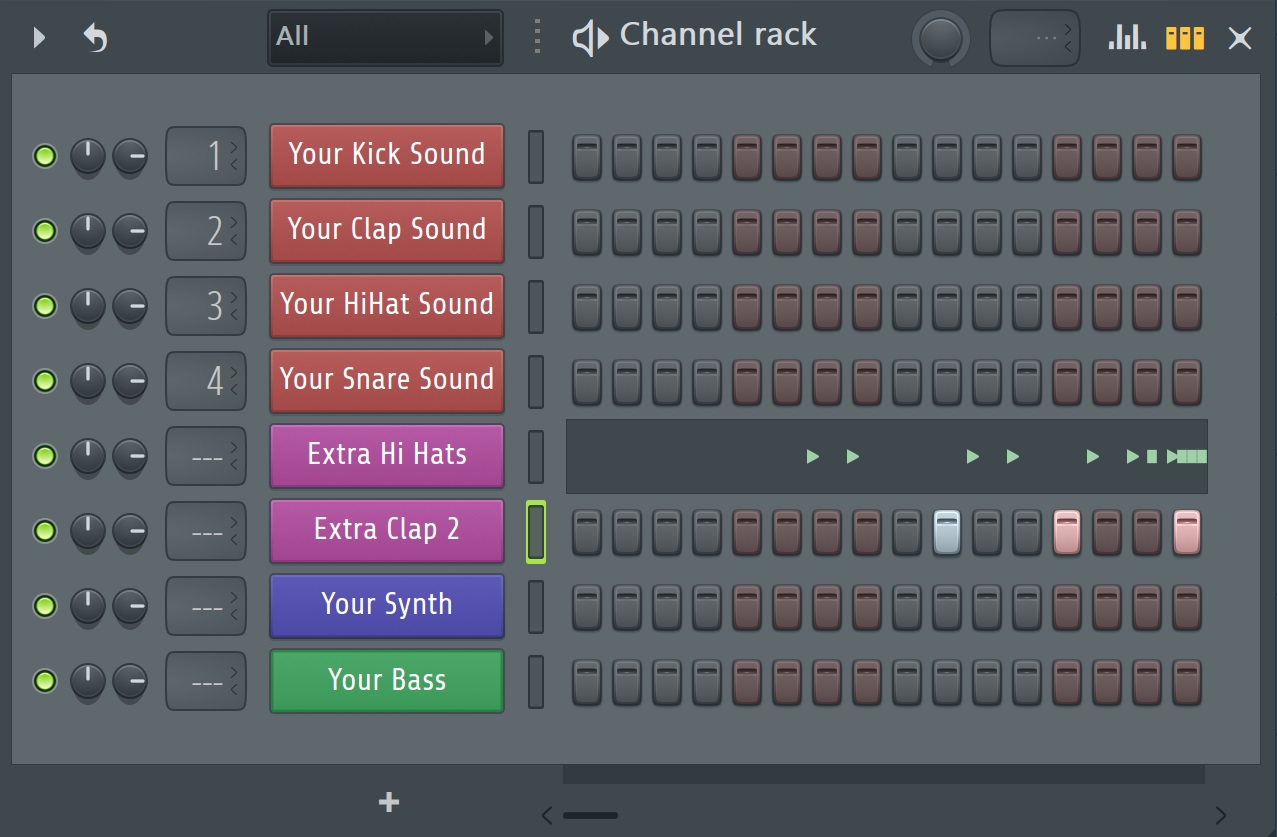Disable the green LED on Your Bass channel
This screenshot has height=837, width=1277.
click(x=44, y=681)
